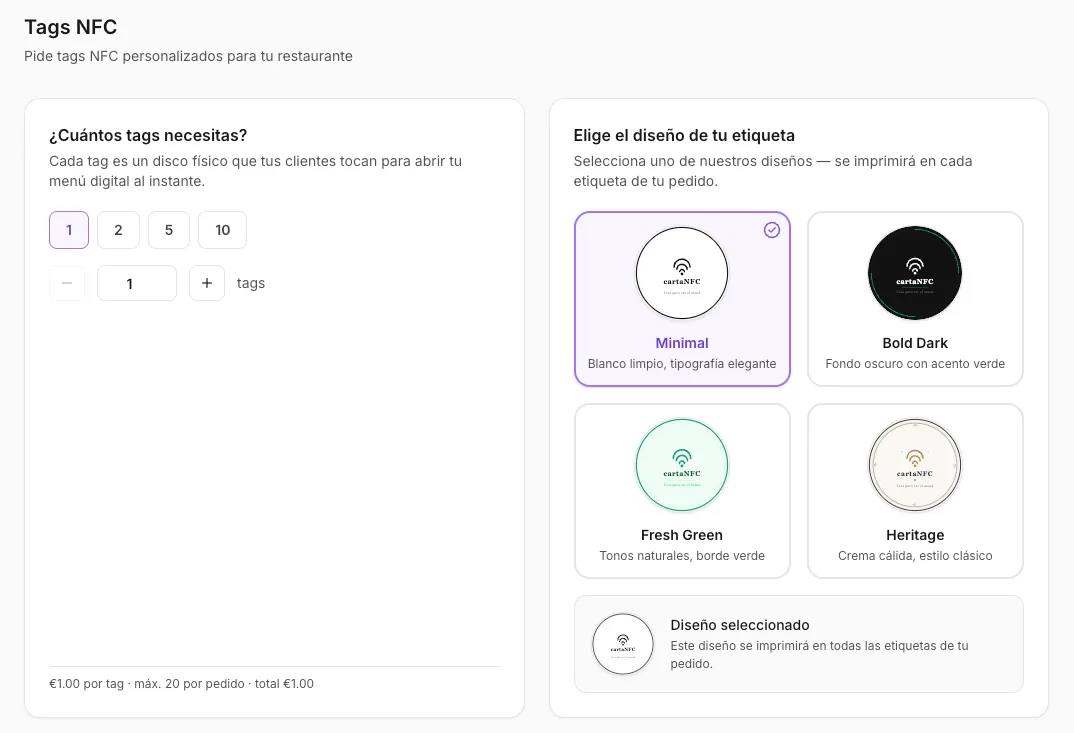Select quantity preset 5 tags

click(x=168, y=229)
